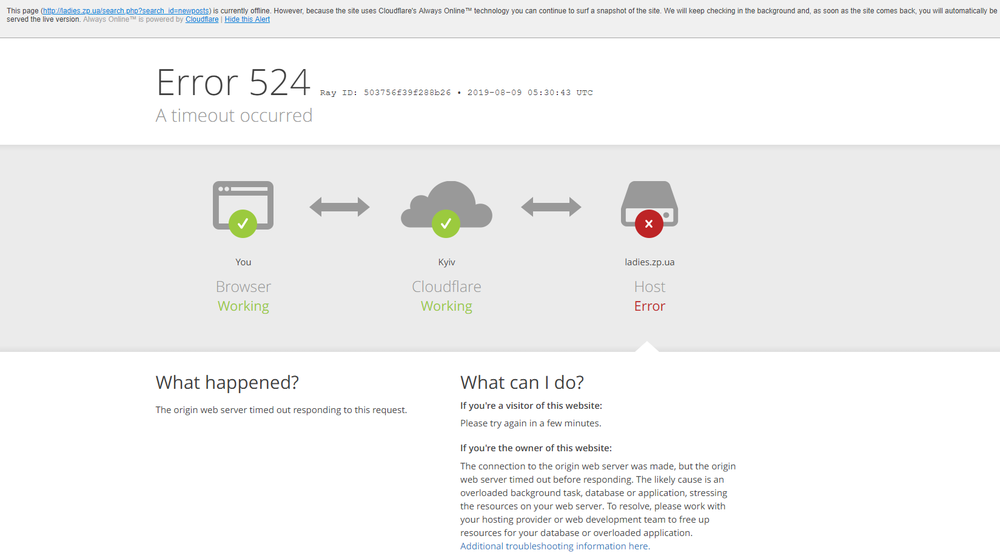
Task: Click the ladies.zp.ua host name
Action: click(649, 262)
